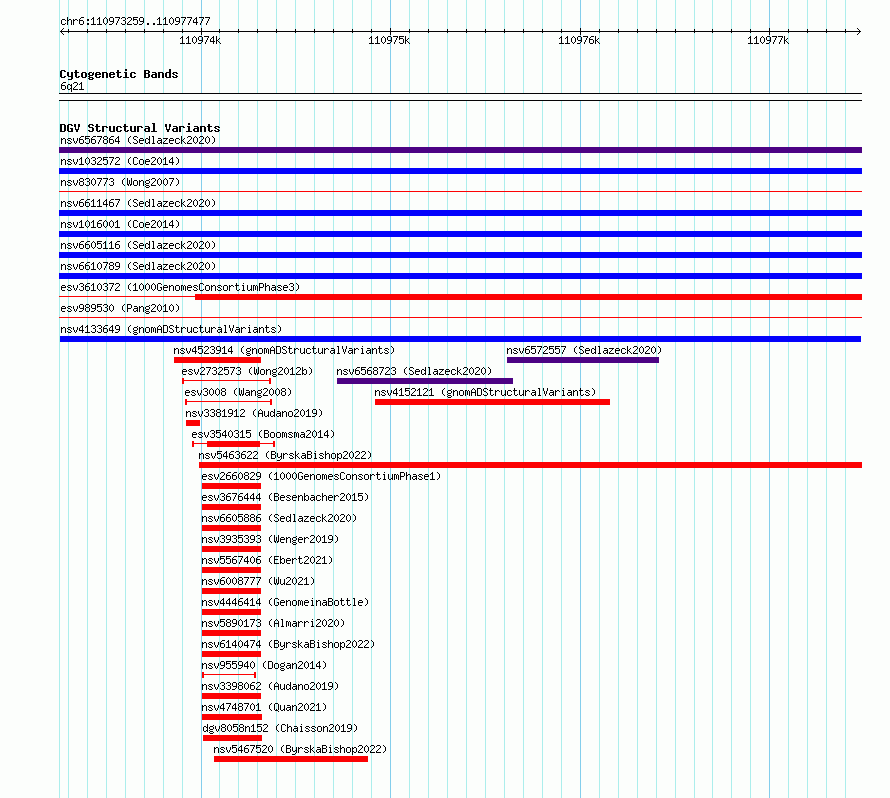Select nsv4133649 (gnomADStructuralVariants) label
The height and width of the screenshot is (798, 890).
tap(171, 329)
